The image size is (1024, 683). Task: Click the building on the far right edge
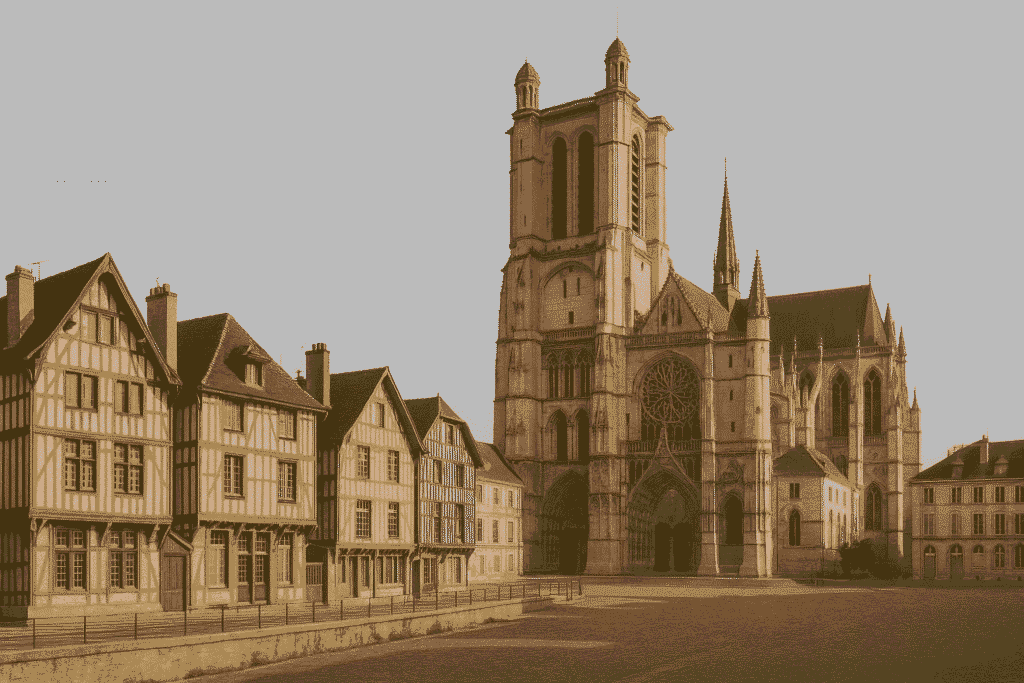tap(975, 510)
